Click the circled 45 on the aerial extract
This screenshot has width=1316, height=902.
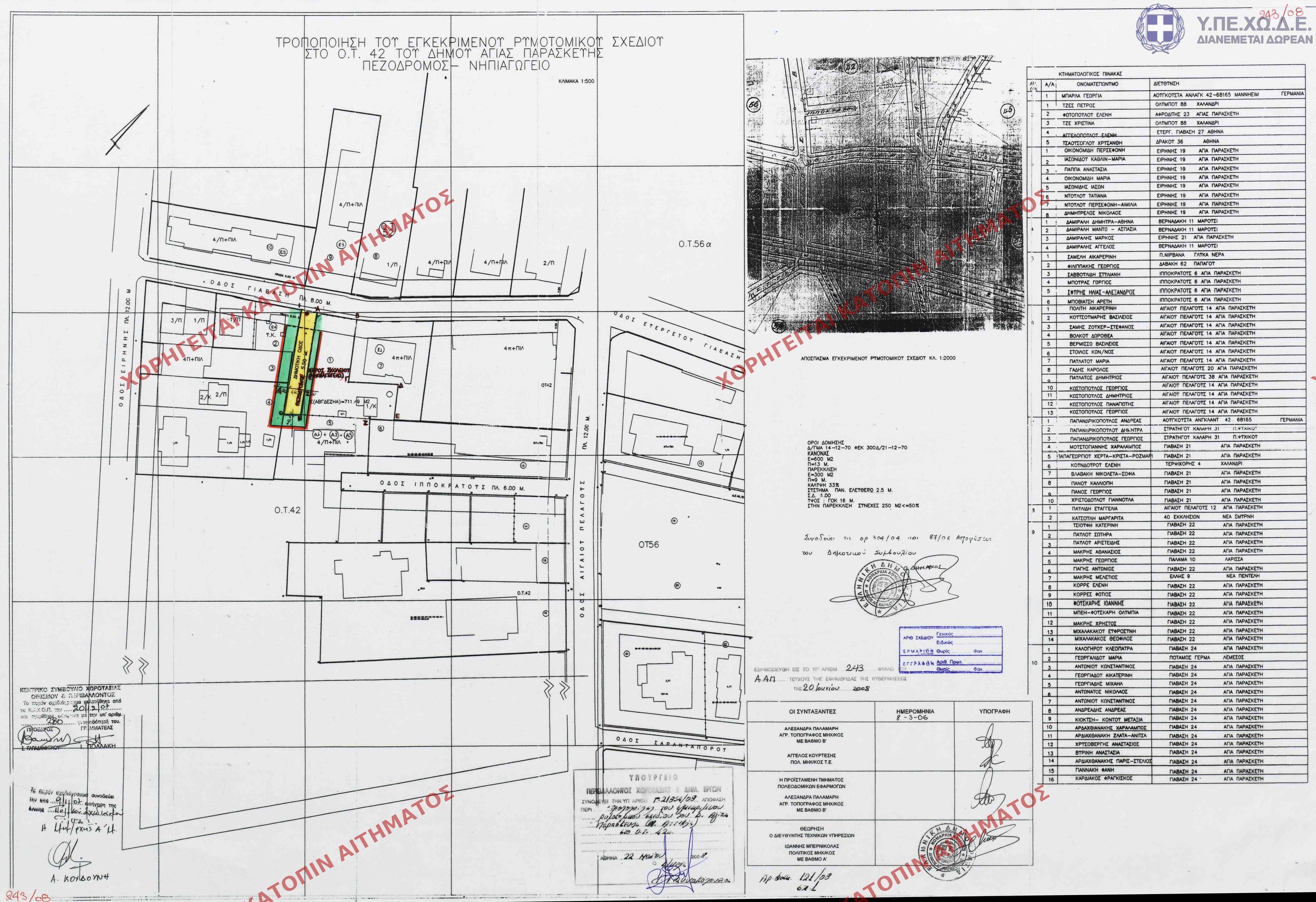coord(1007,111)
